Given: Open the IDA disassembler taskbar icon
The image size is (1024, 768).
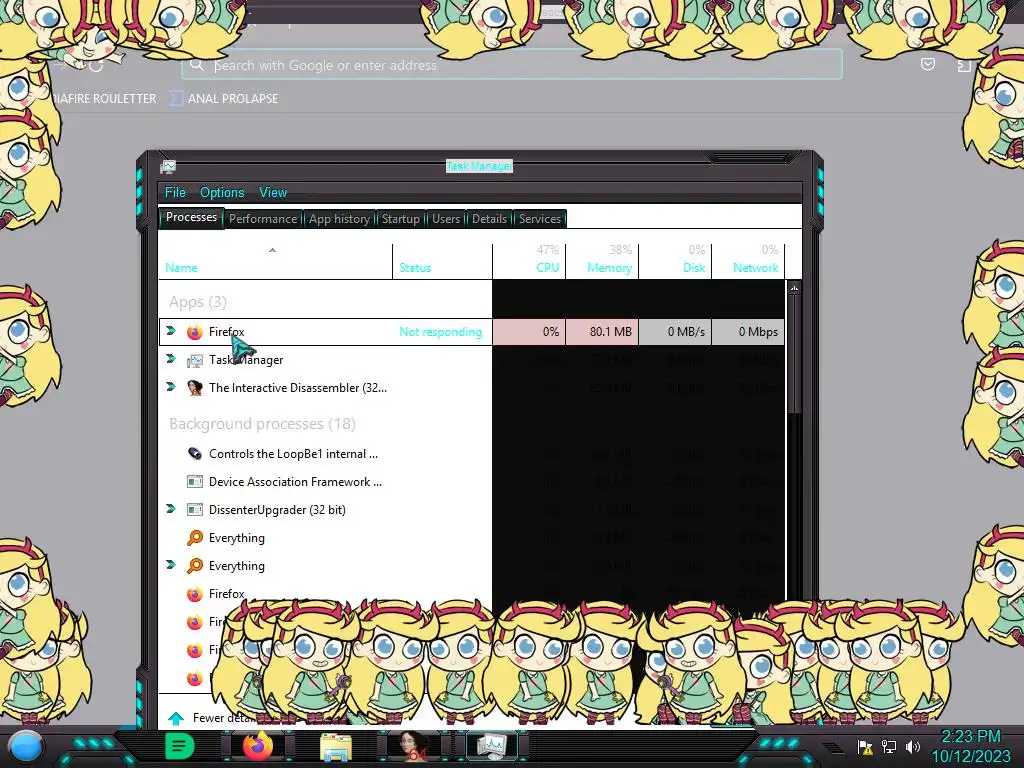Looking at the screenshot, I should (413, 746).
